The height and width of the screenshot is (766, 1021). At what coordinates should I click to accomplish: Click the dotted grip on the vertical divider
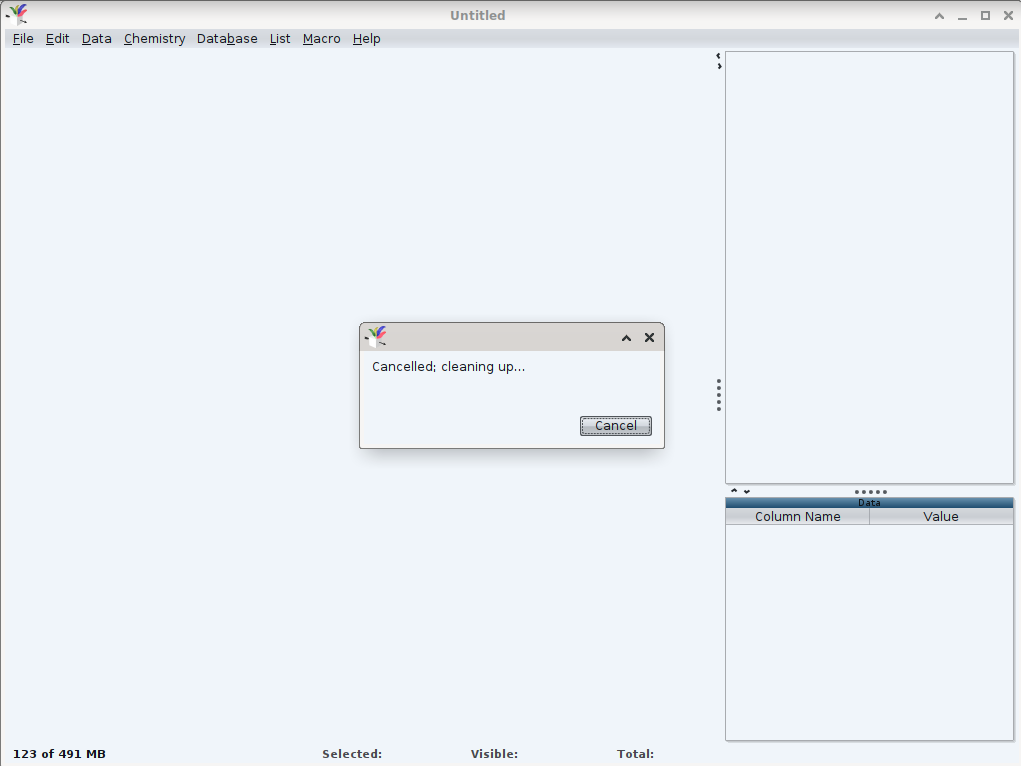point(719,395)
